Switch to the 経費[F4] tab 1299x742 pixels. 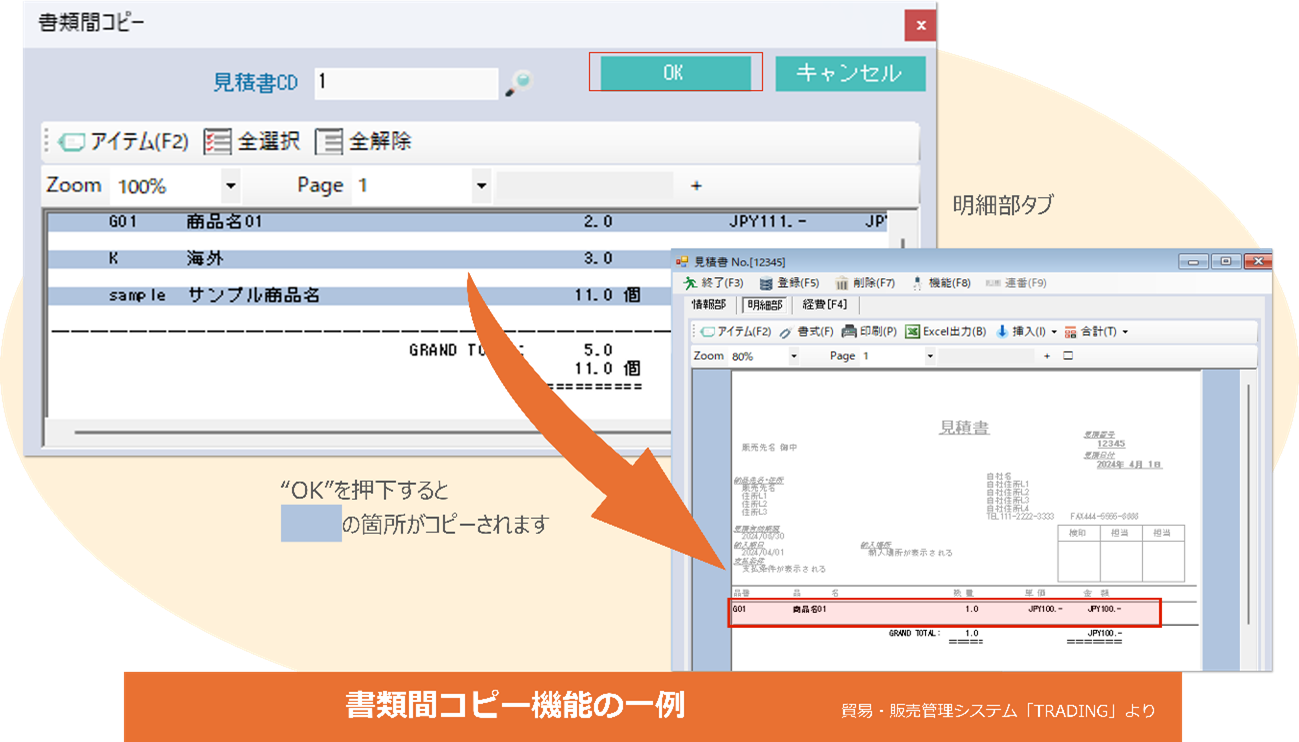coord(825,305)
